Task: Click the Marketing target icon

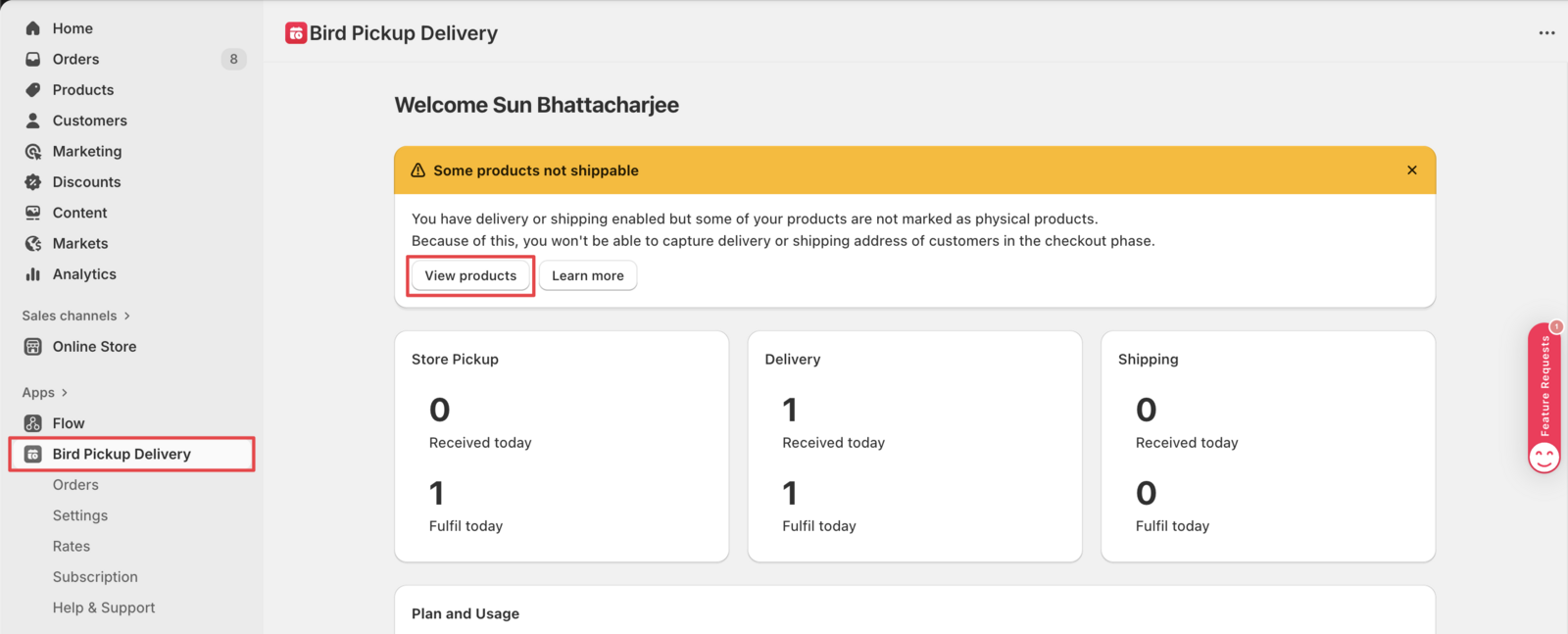Action: point(33,151)
